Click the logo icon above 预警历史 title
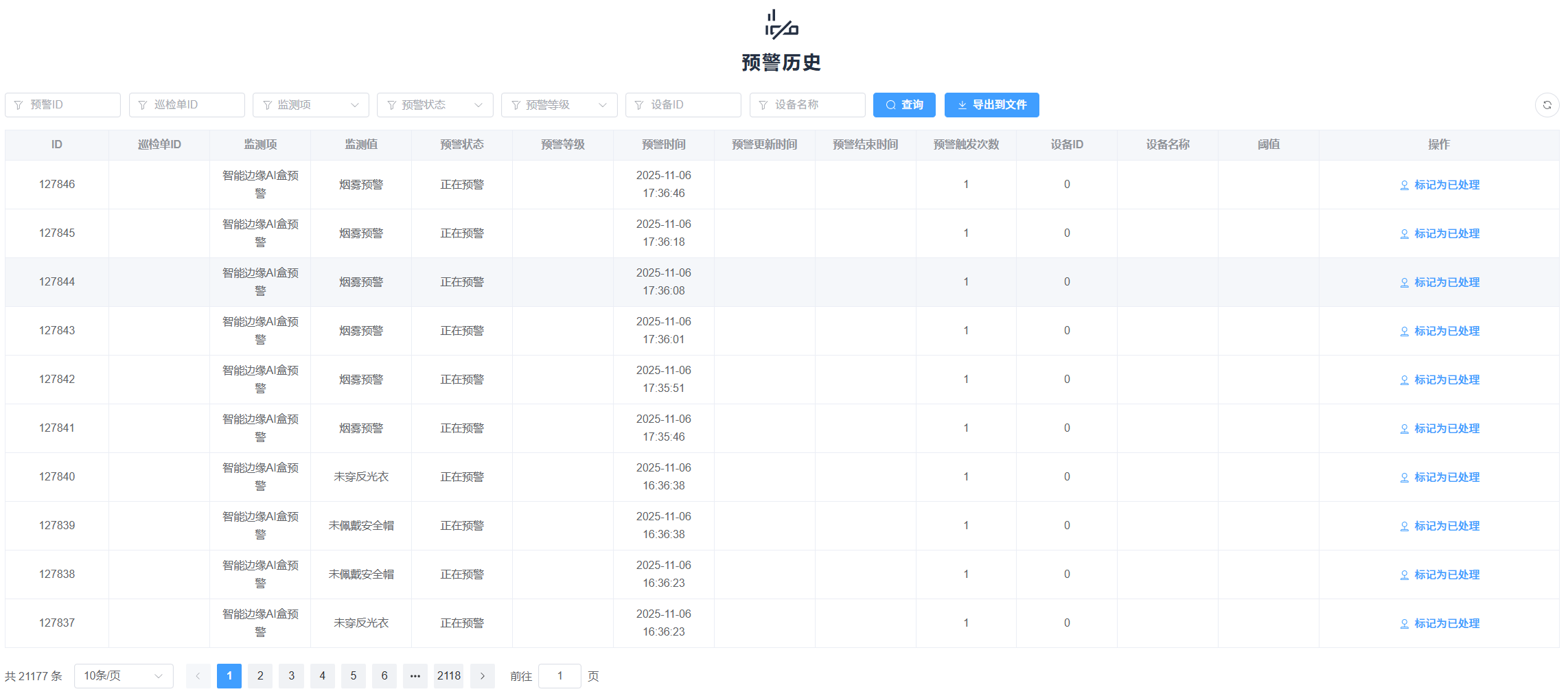Image resolution: width=1568 pixels, height=696 pixels. point(781,25)
